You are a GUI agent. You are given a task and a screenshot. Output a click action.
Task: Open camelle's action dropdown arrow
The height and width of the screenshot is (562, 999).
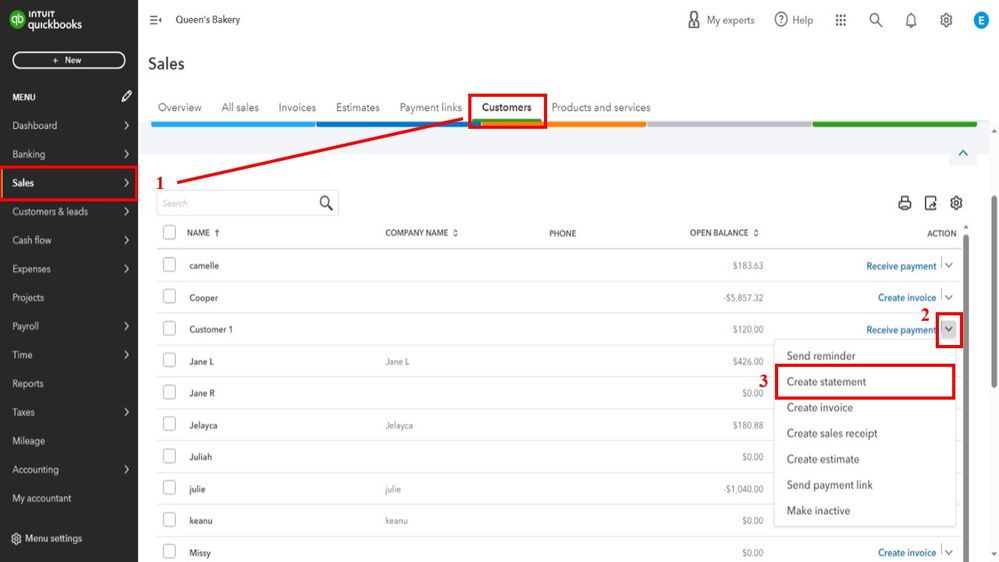click(949, 265)
